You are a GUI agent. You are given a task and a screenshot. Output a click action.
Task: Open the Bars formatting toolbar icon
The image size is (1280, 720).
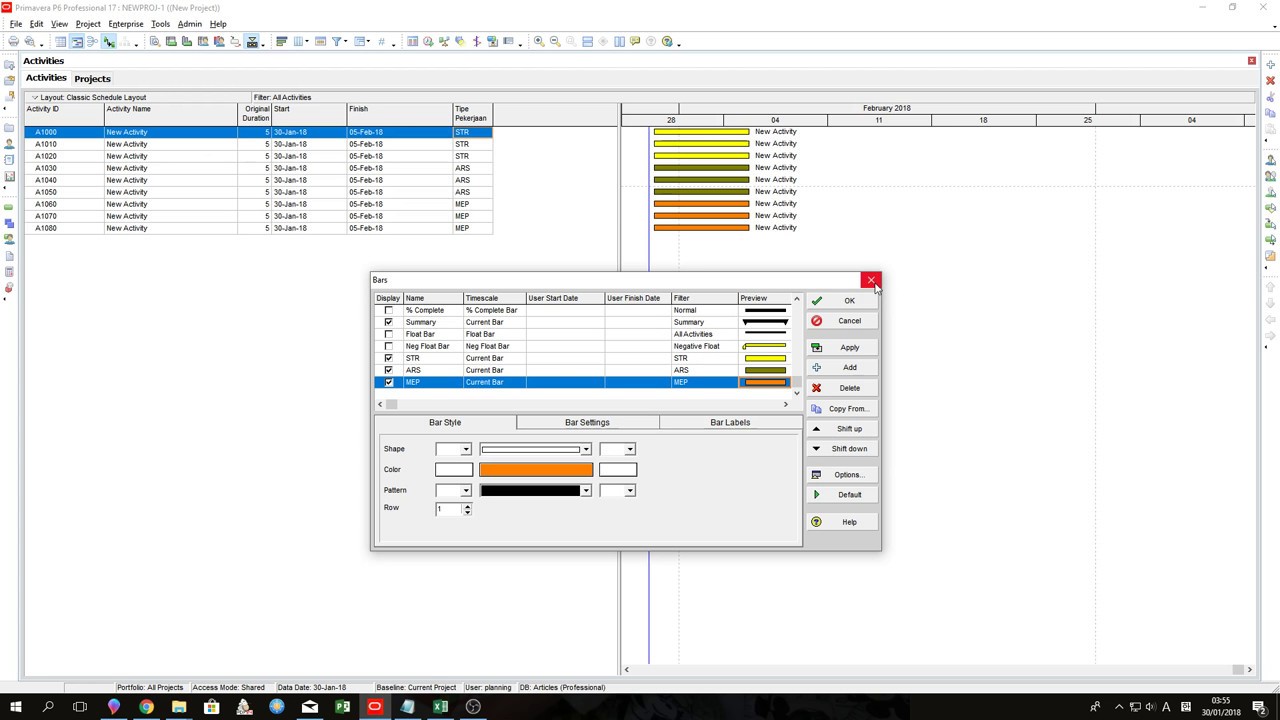coord(282,42)
